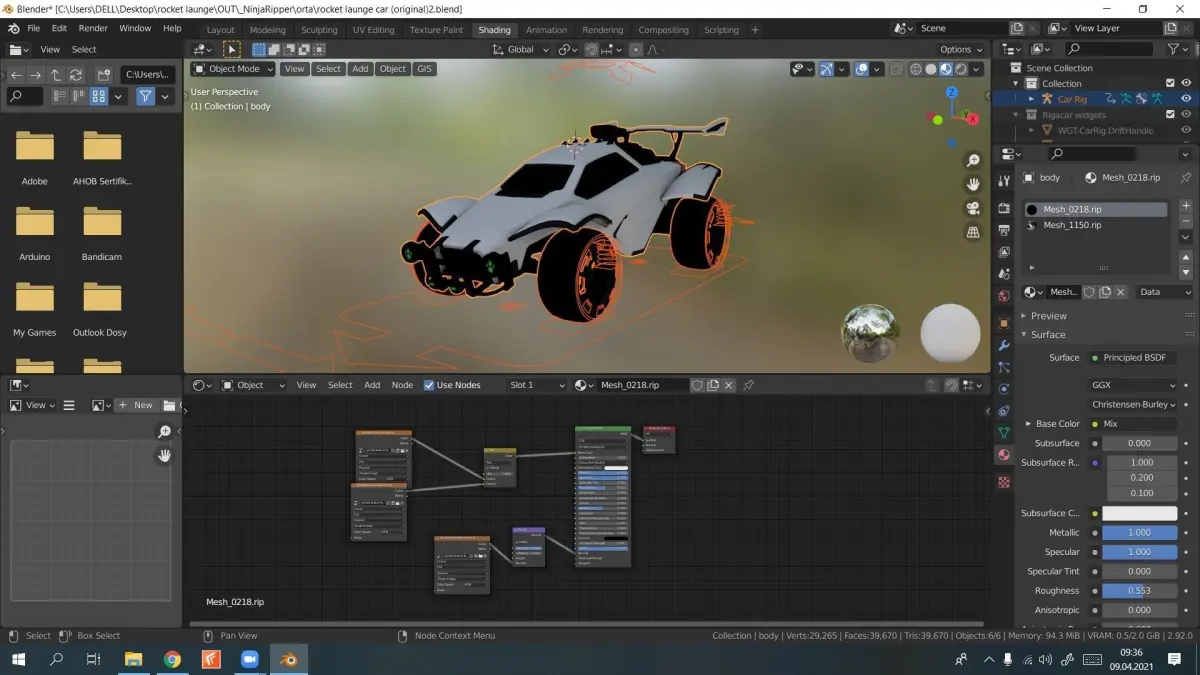The image size is (1200, 675).
Task: Click the node editor pin icon
Action: point(748,385)
